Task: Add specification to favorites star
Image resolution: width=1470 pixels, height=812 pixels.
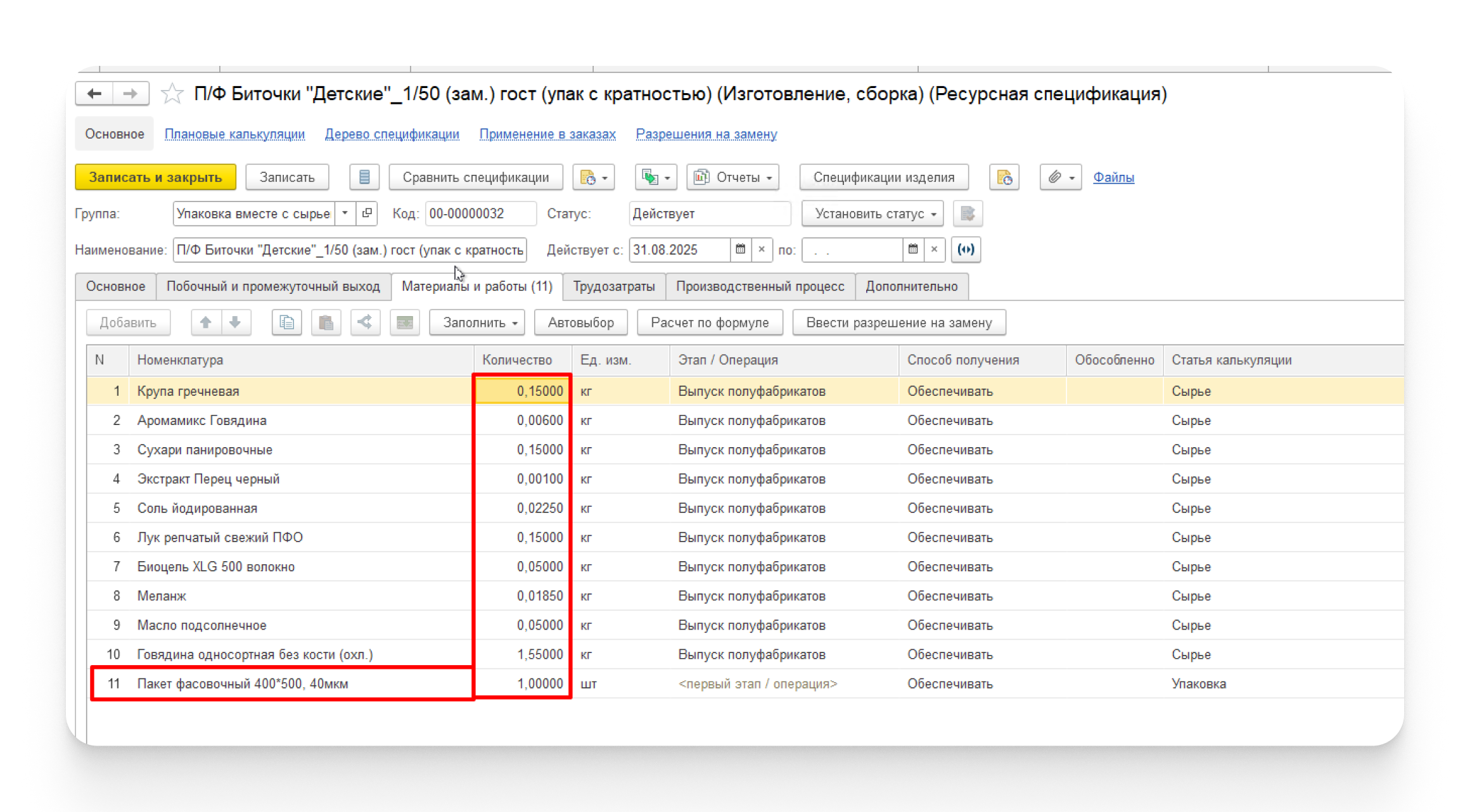Action: 172,94
